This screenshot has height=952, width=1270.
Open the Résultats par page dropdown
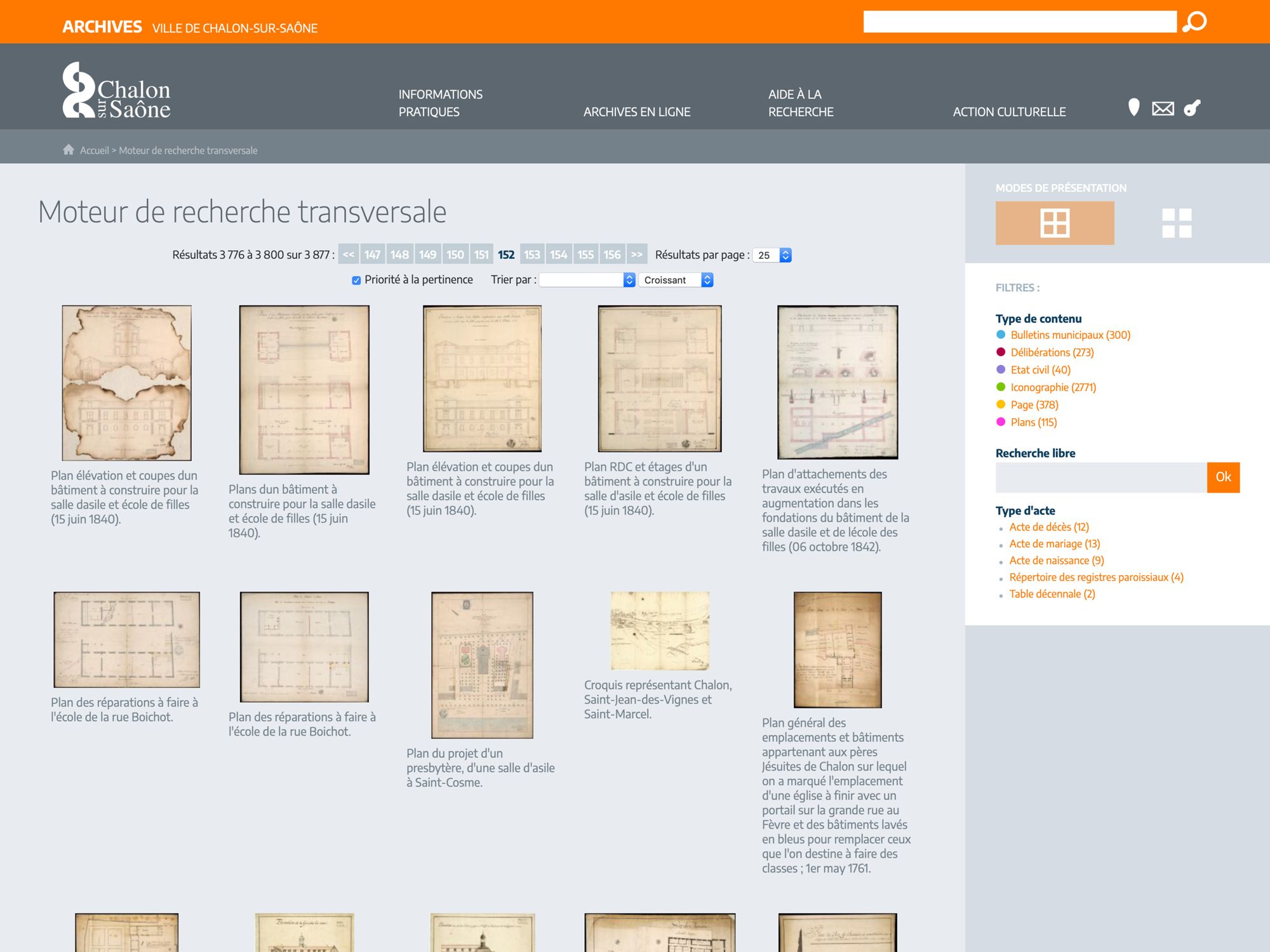pyautogui.click(x=772, y=255)
